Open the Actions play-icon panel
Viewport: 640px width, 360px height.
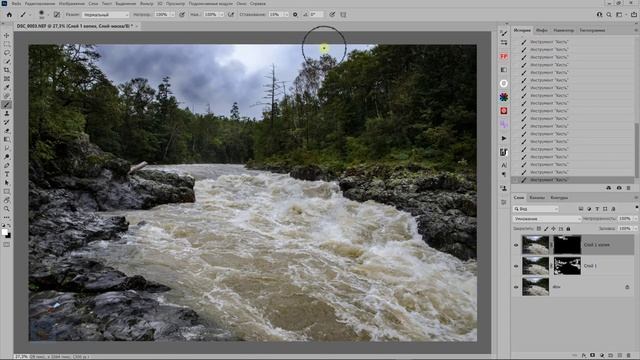[x=504, y=138]
